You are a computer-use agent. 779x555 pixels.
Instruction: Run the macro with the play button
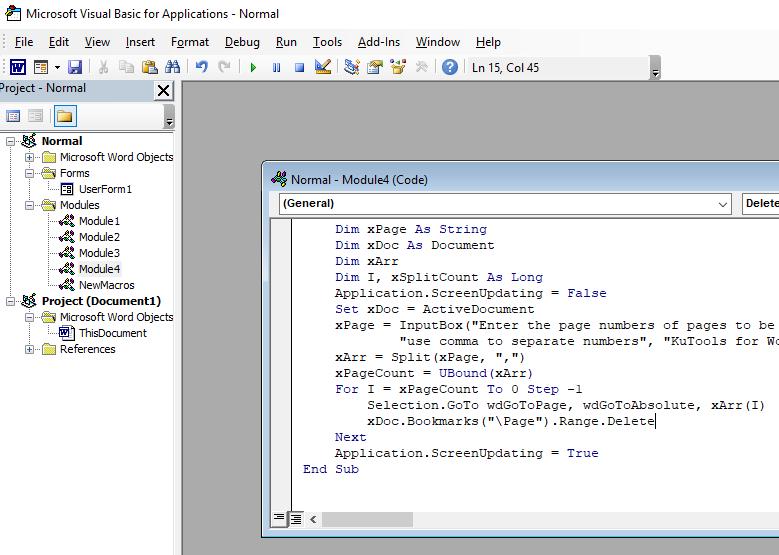(253, 67)
